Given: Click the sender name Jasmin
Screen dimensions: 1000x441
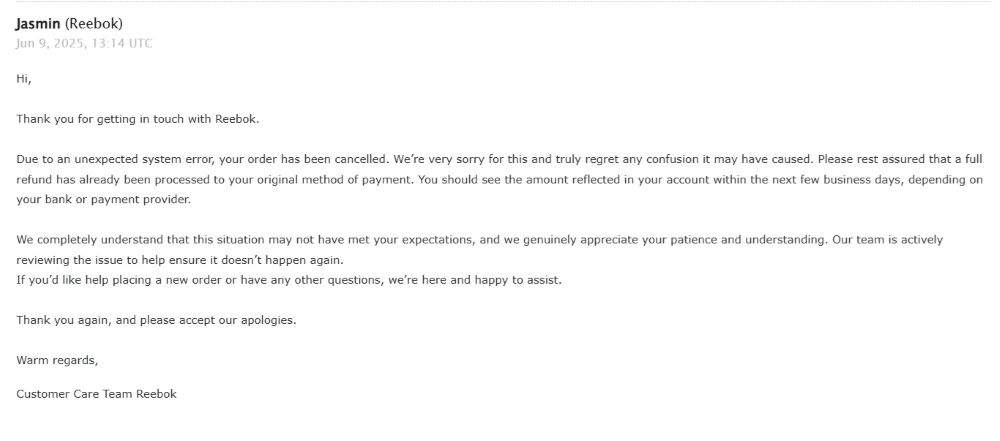Looking at the screenshot, I should 38,24.
